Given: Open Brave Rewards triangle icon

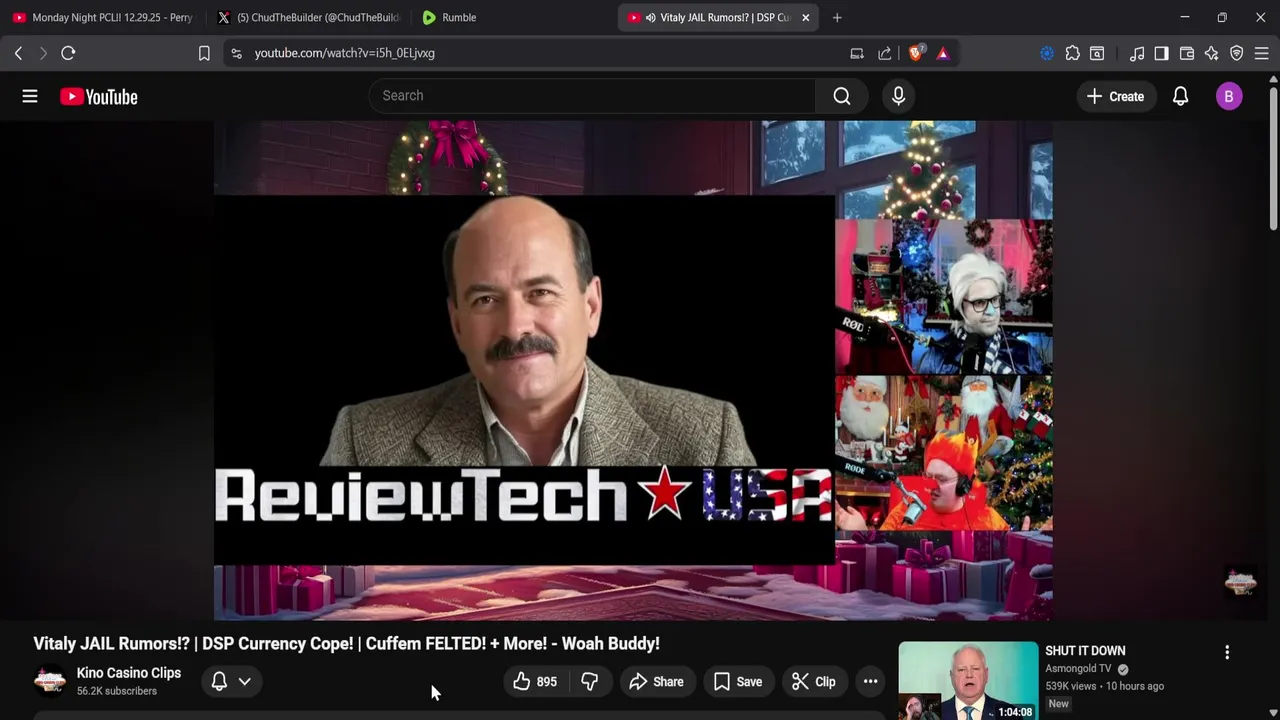Looking at the screenshot, I should (x=943, y=53).
